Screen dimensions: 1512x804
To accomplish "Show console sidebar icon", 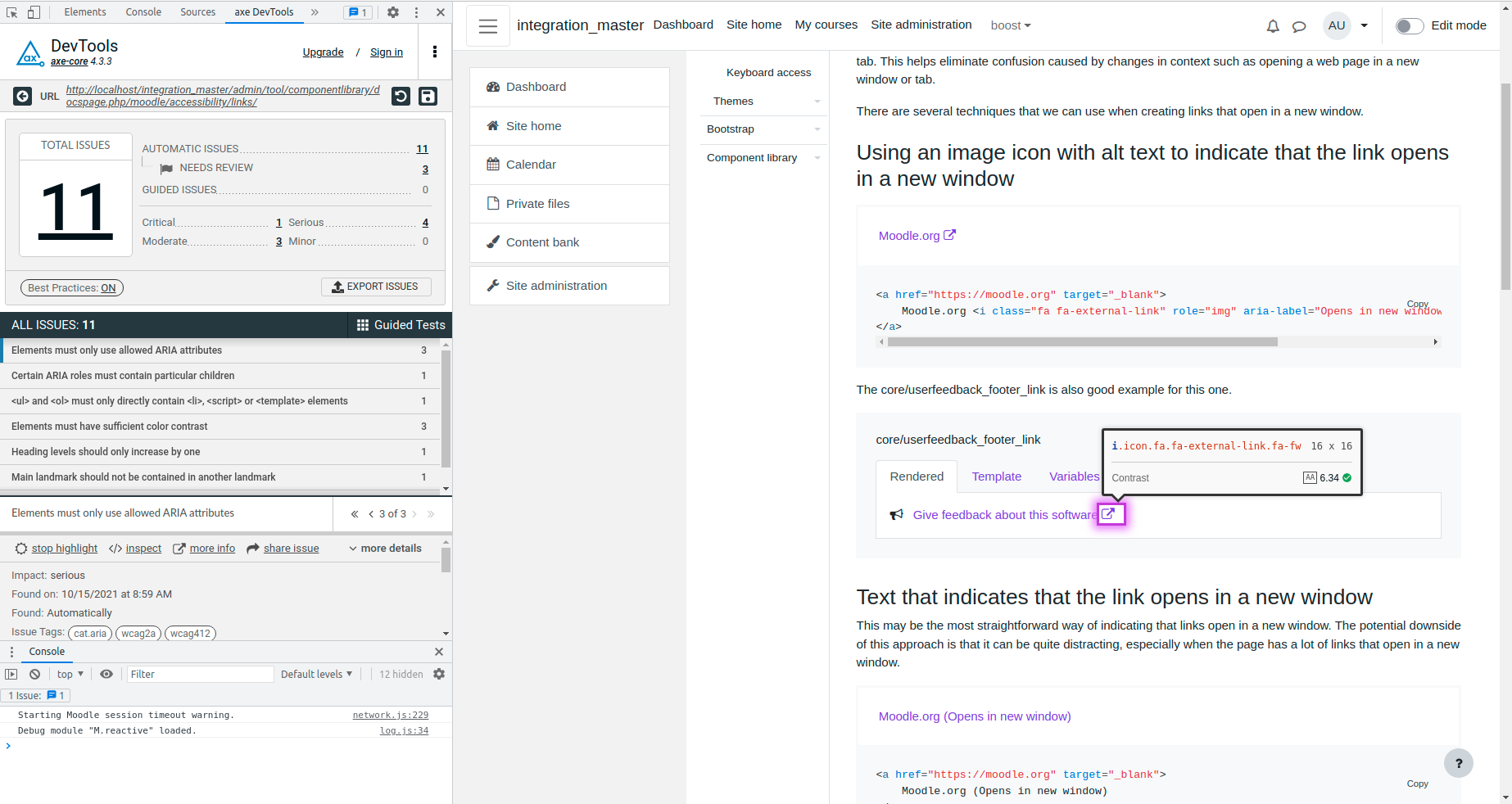I will (11, 675).
